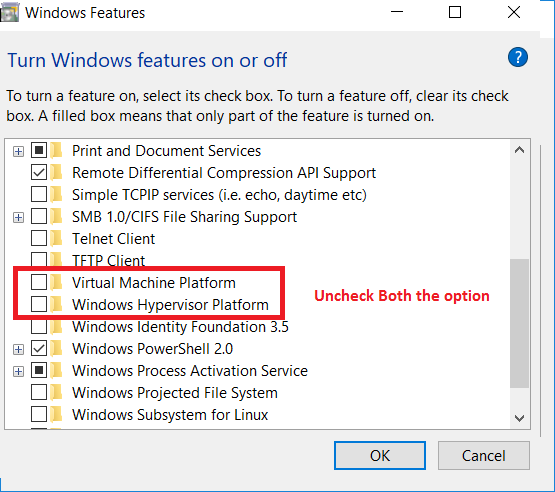Click the Windows PowerShell 2.0 folder icon
The width and height of the screenshot is (555, 492).
click(x=56, y=348)
